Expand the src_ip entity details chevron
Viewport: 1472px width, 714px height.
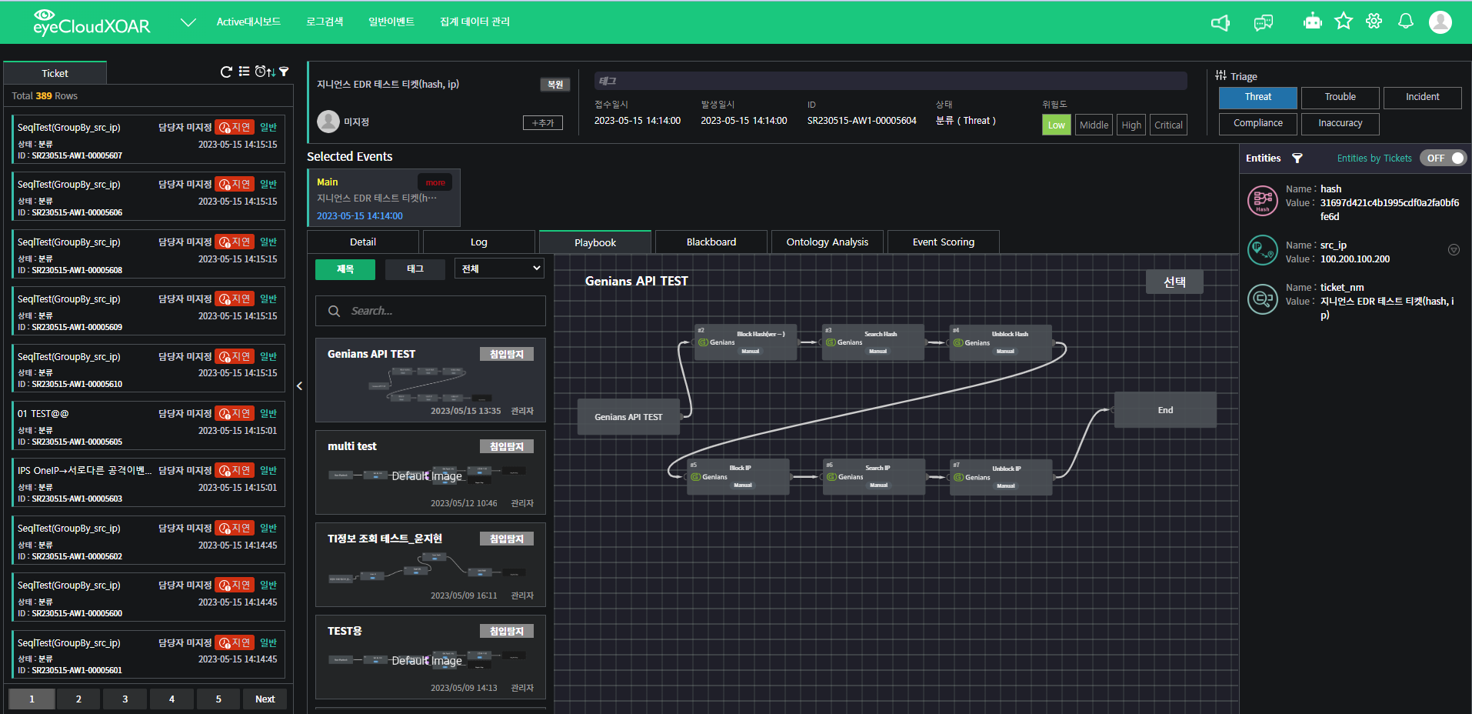tap(1454, 249)
